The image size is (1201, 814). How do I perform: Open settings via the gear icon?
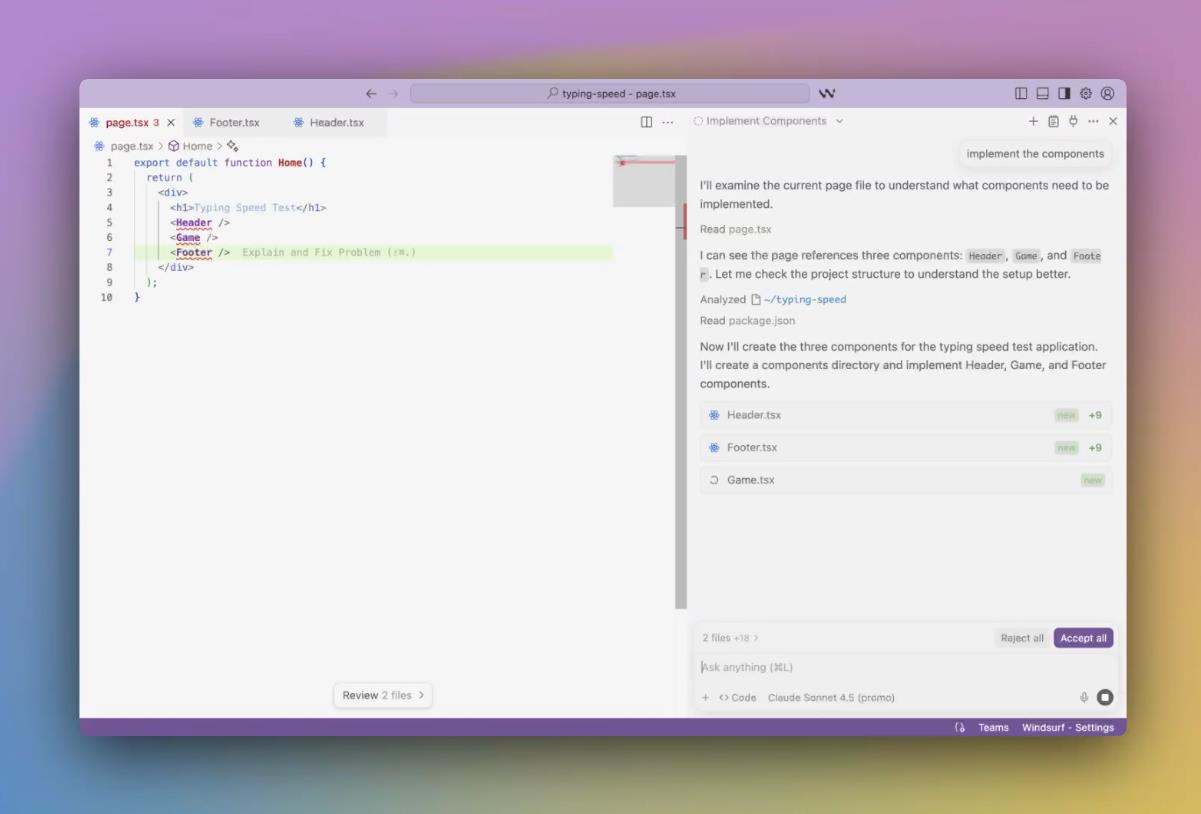click(1086, 94)
